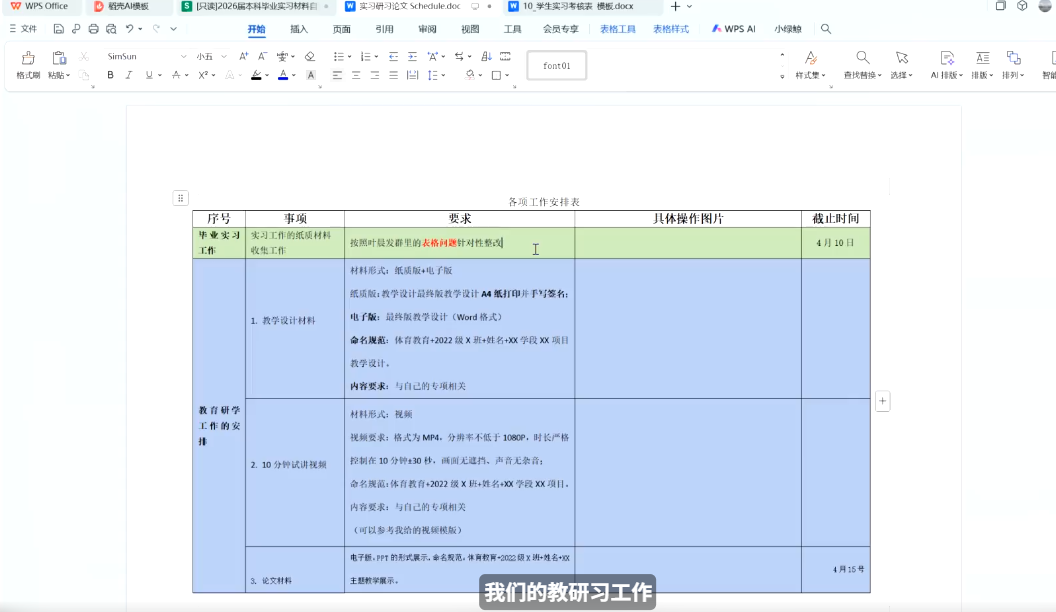This screenshot has height=612, width=1056.
Task: Click the WPS Office home tab
Action: click(x=40, y=6)
